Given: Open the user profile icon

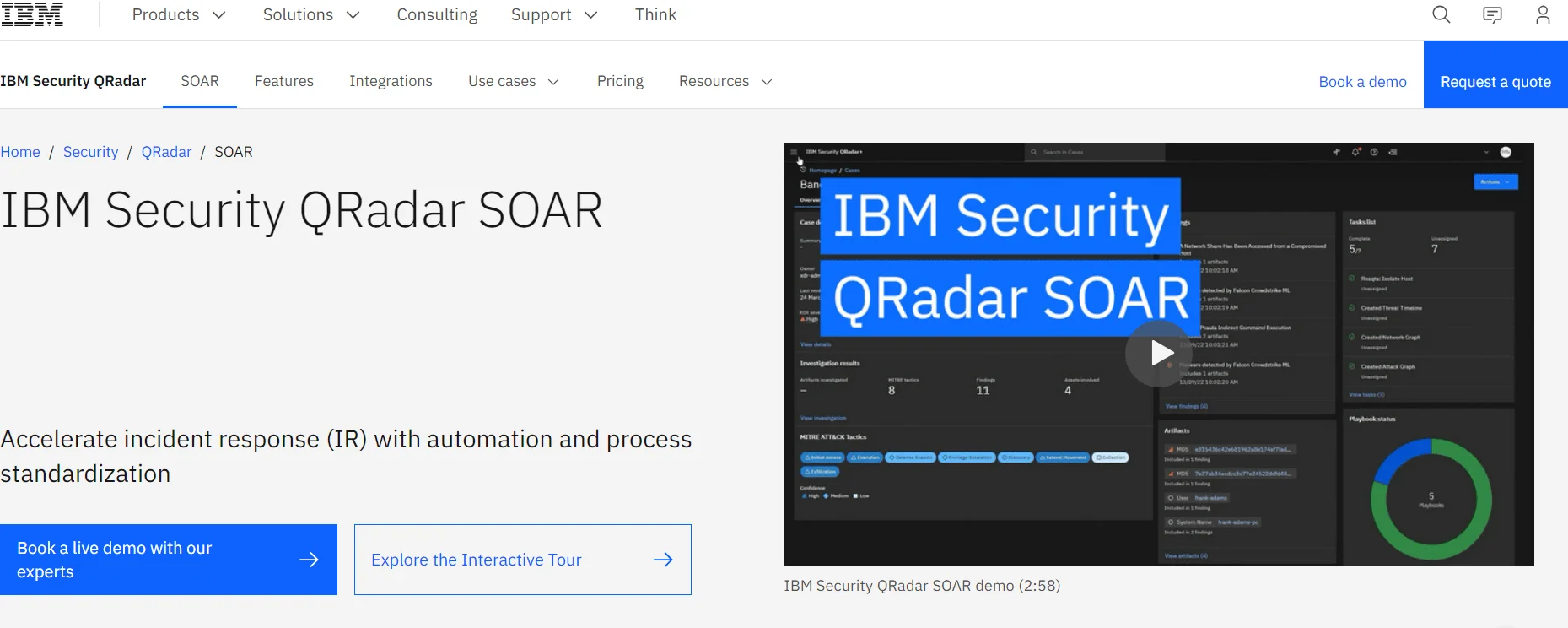Looking at the screenshot, I should click(x=1543, y=14).
